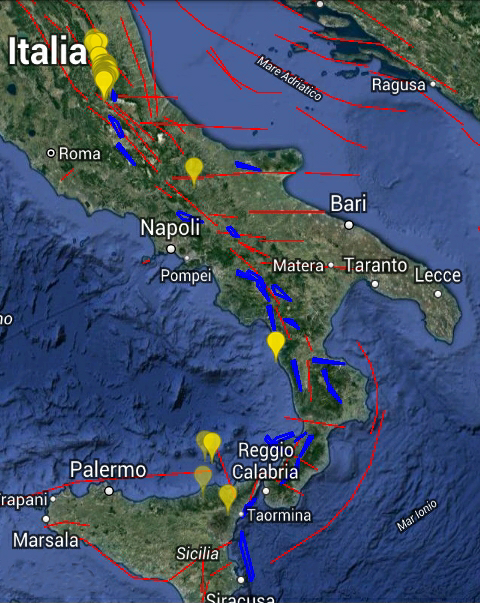
Task: Select the yellow pin on the Calabrian coast
Action: [x=276, y=346]
